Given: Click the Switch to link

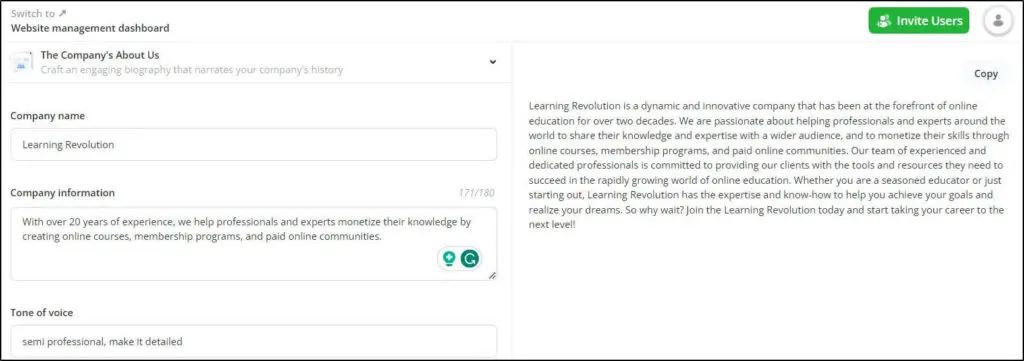Looking at the screenshot, I should click(x=39, y=13).
